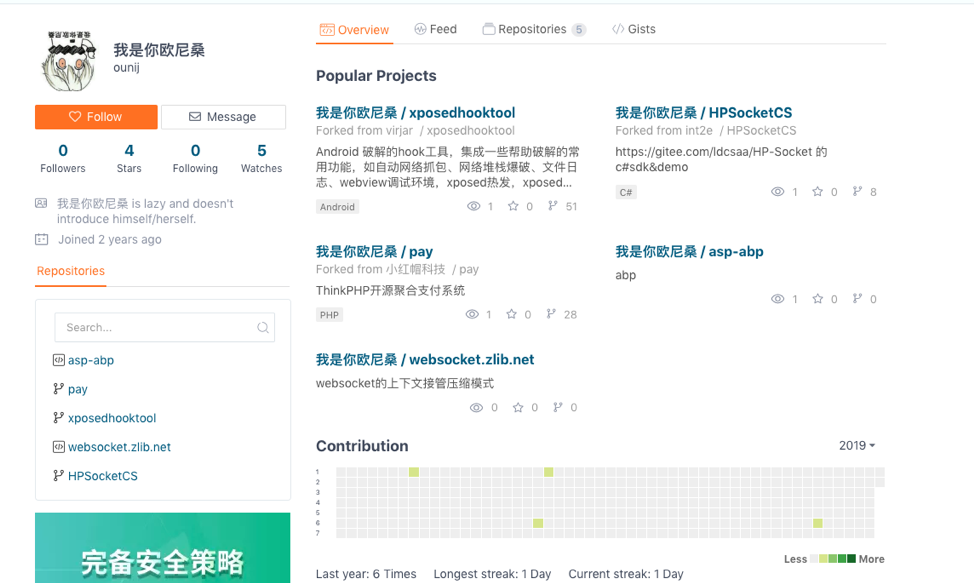Open the Repositories tab with 5 count

pos(534,29)
